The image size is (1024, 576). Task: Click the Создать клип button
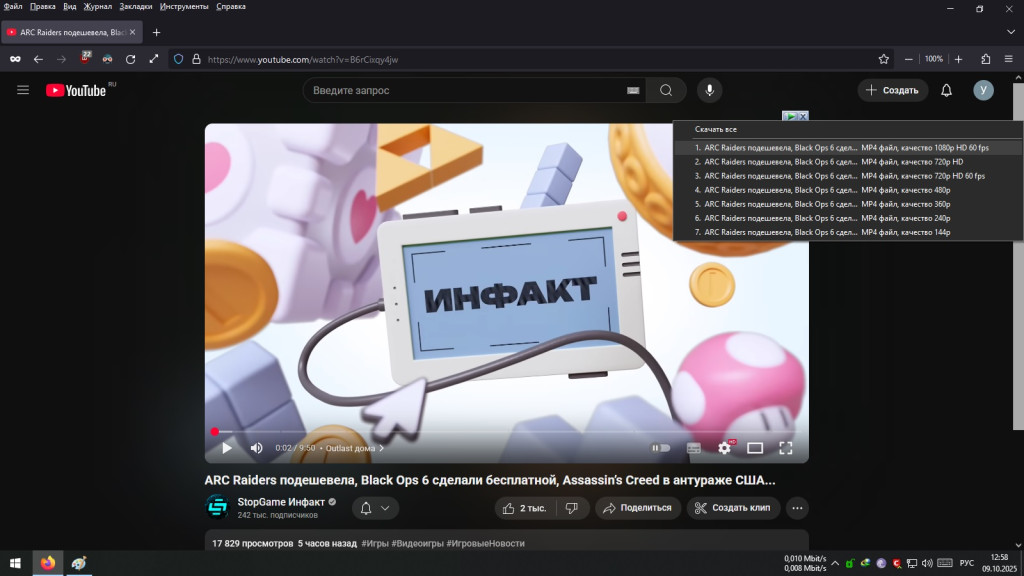click(x=732, y=508)
